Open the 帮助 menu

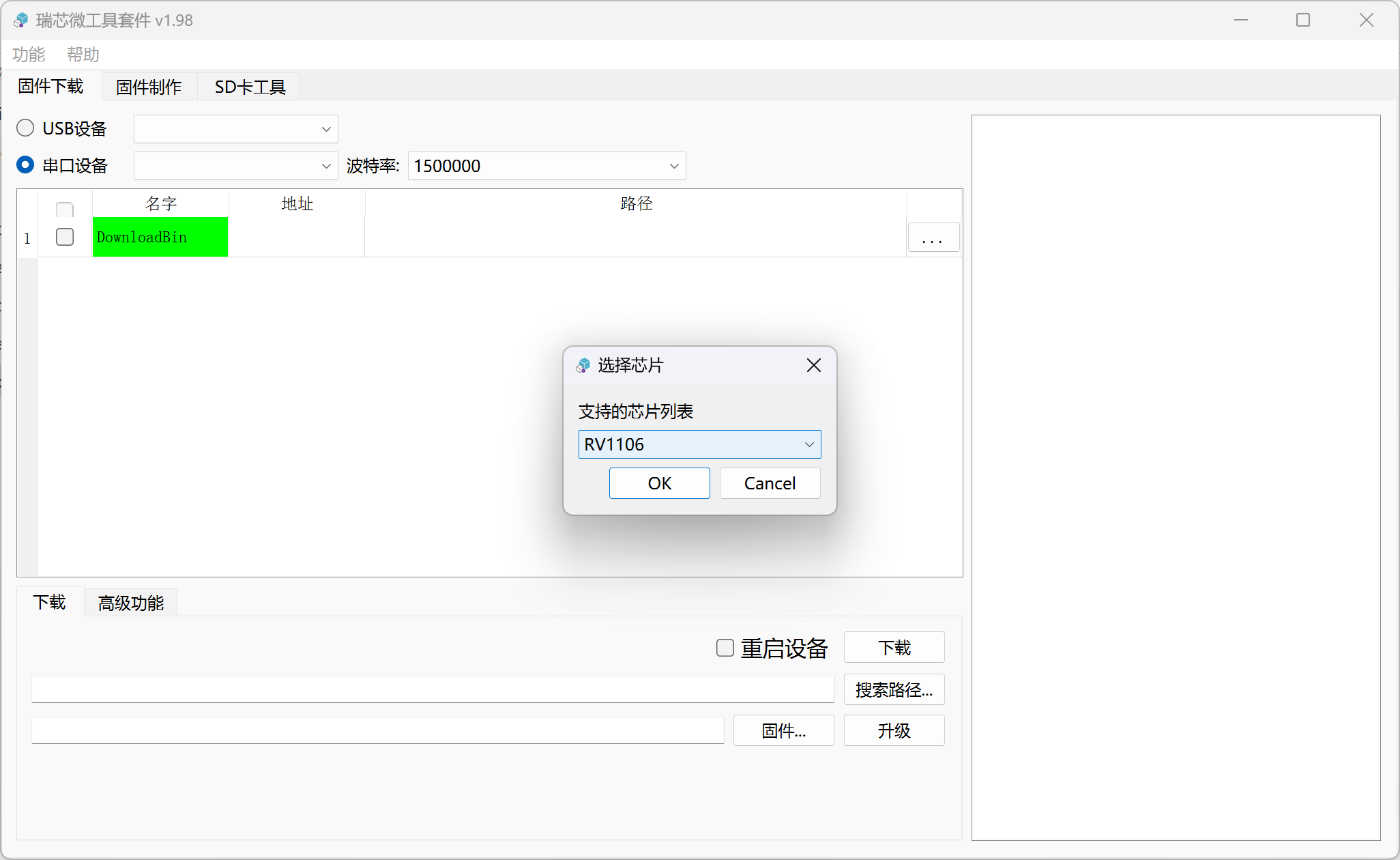(83, 55)
